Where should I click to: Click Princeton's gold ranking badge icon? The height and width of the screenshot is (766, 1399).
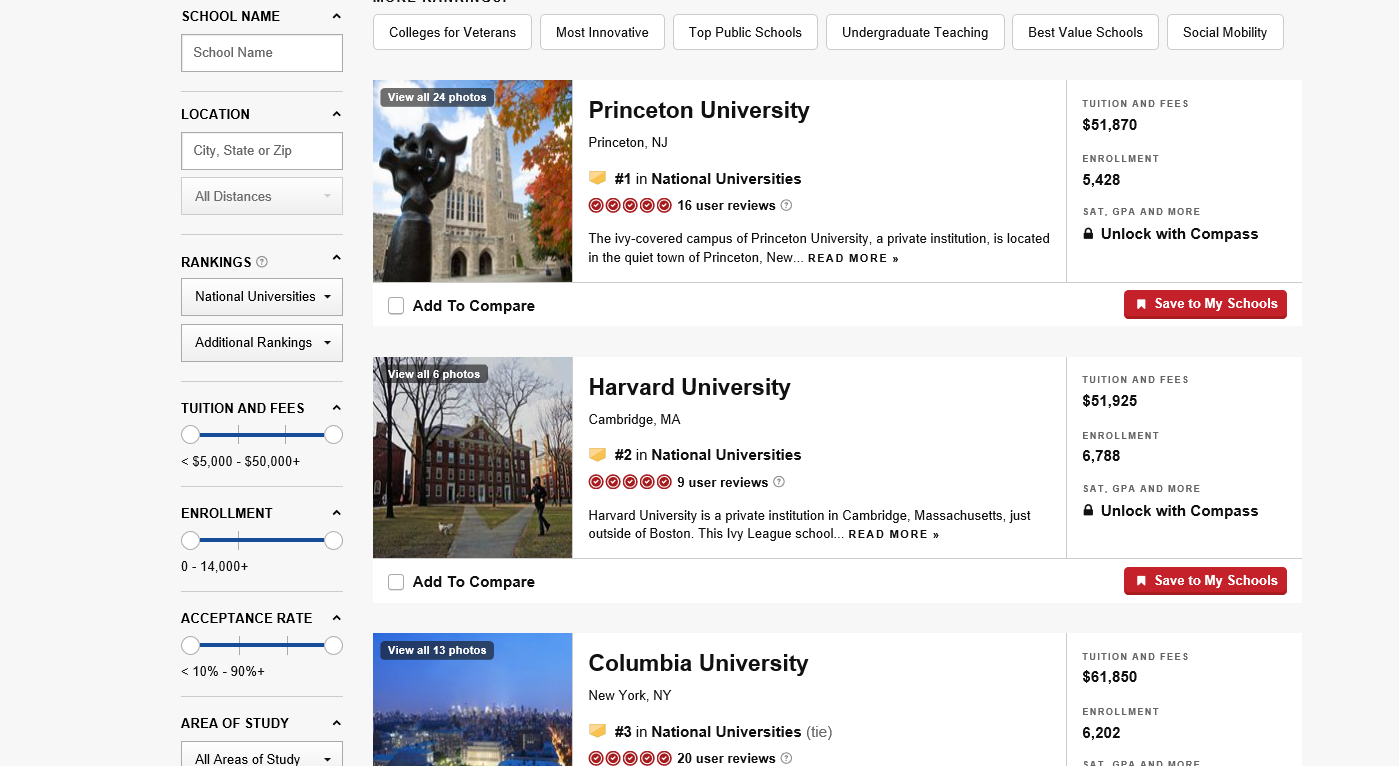(597, 178)
